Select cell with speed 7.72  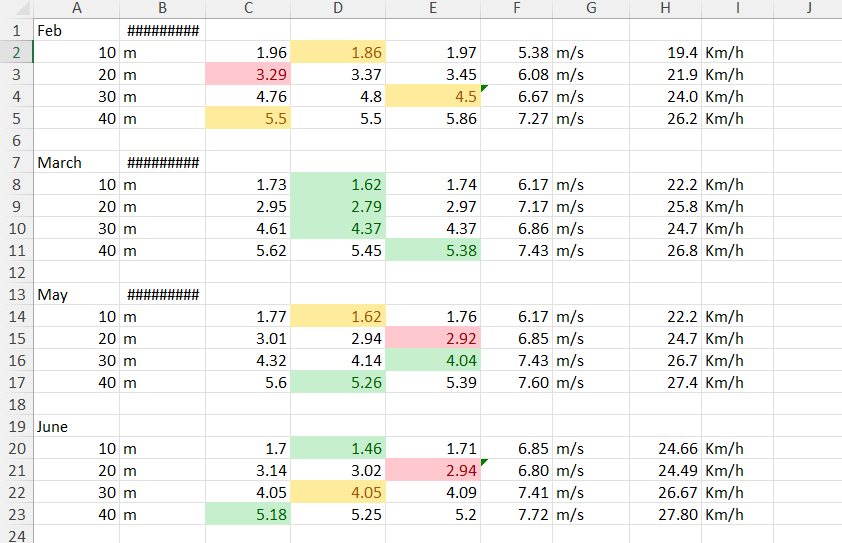[x=517, y=515]
